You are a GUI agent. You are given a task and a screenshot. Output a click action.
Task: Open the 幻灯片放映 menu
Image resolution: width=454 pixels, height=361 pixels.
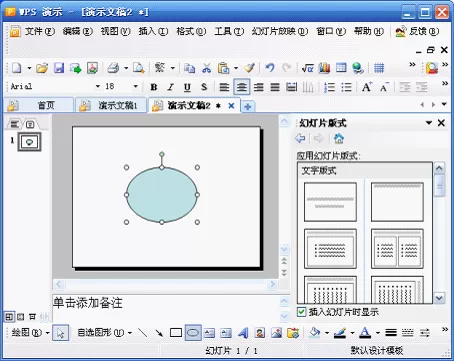pyautogui.click(x=280, y=31)
